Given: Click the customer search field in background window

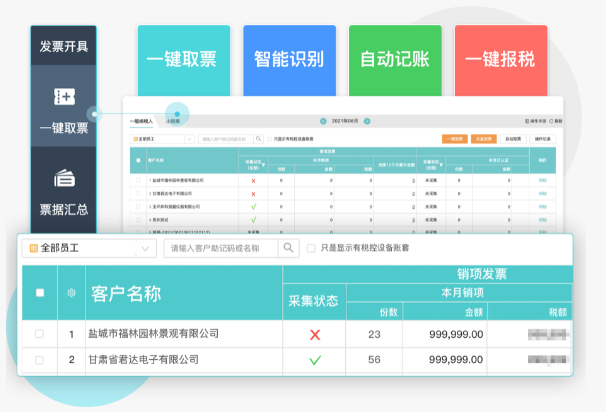Looking at the screenshot, I should pos(226,139).
